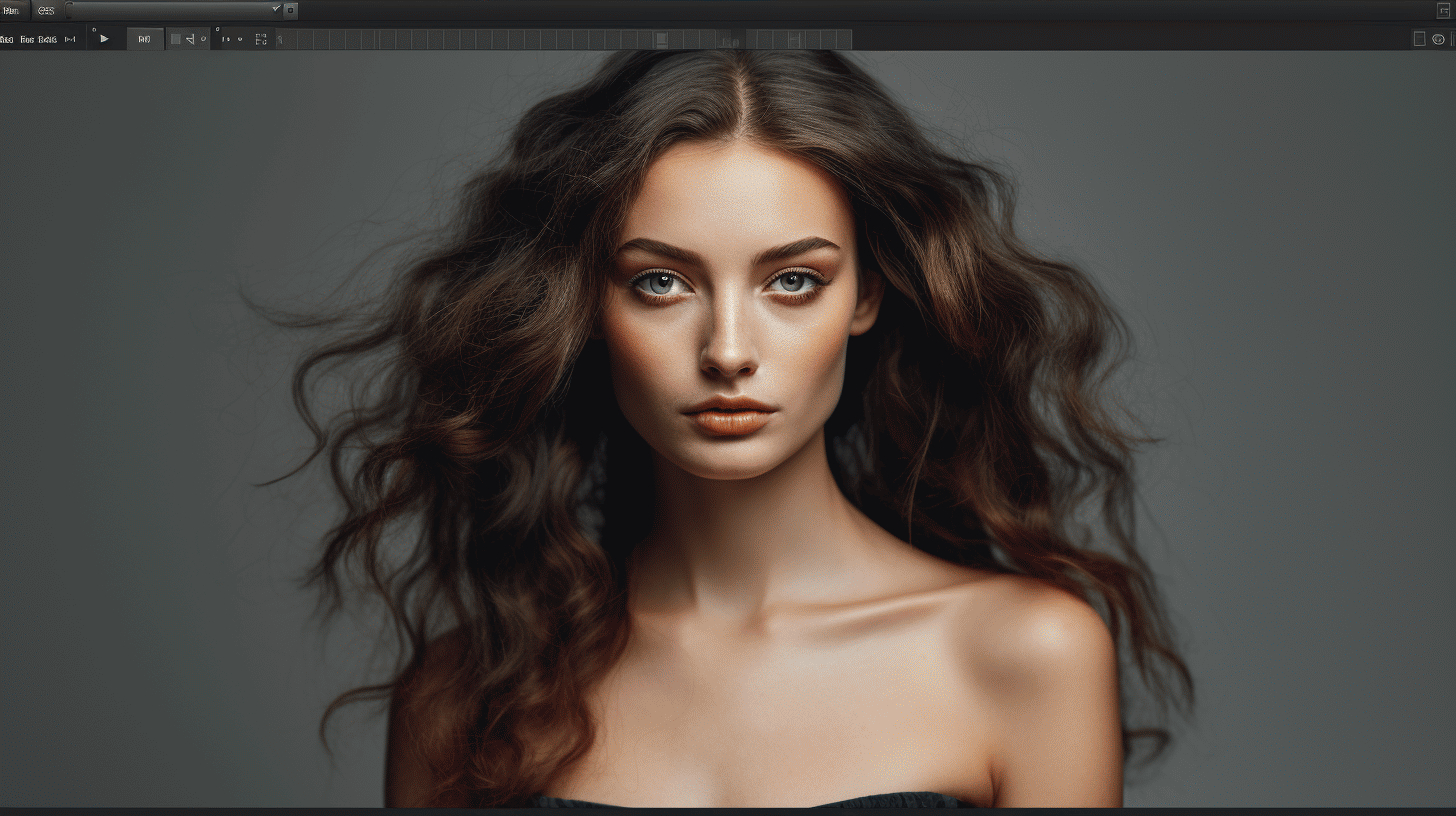The image size is (1456, 816).
Task: Click the small square button beside the dropdown
Action: tap(290, 10)
